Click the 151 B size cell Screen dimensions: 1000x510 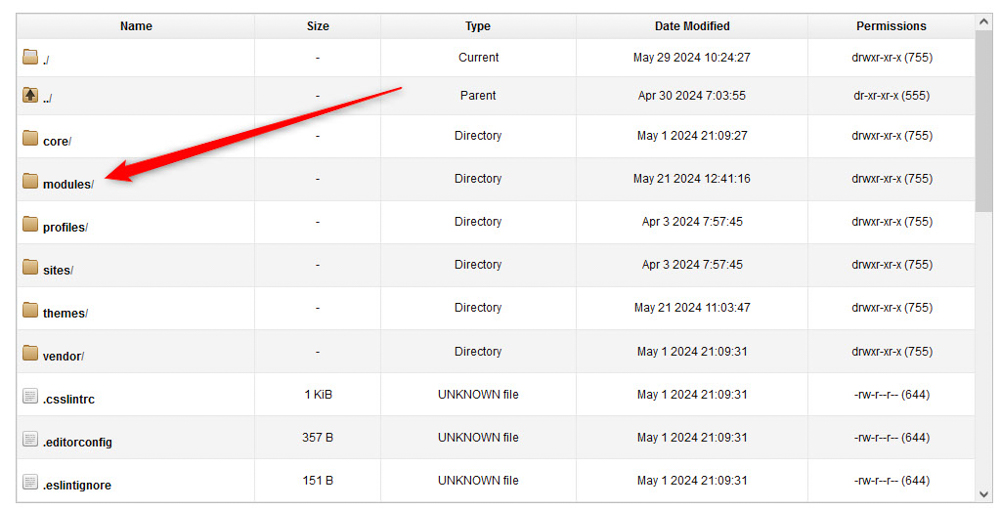tap(318, 481)
